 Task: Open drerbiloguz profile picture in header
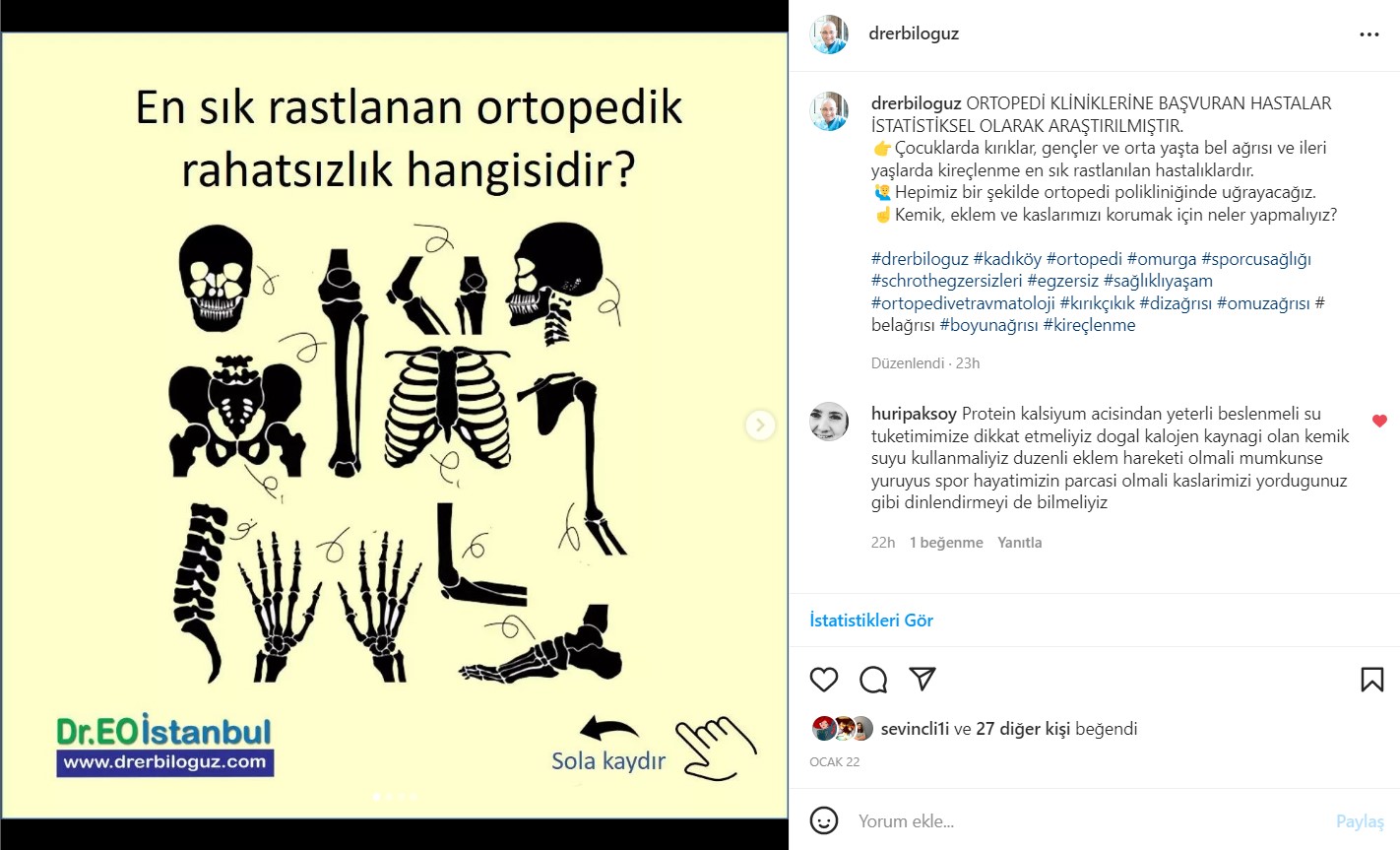[x=829, y=34]
